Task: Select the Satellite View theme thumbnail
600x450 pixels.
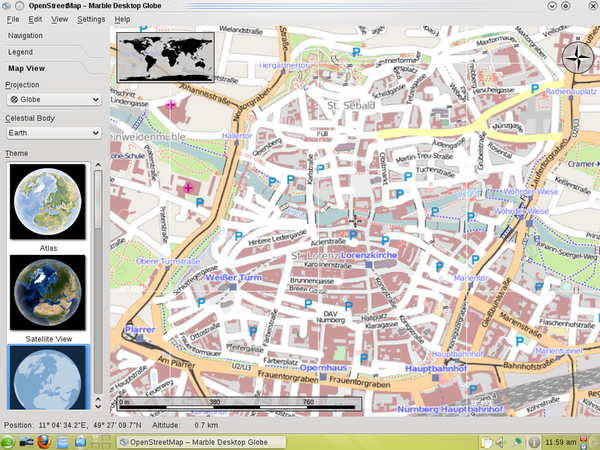Action: [48, 292]
